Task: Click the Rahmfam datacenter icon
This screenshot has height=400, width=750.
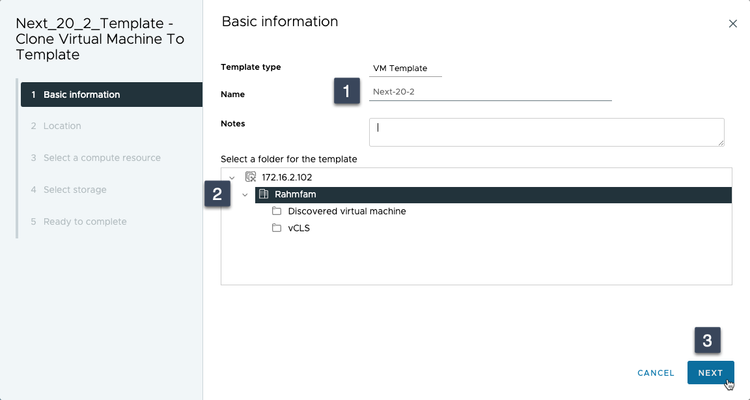Action: pyautogui.click(x=263, y=194)
